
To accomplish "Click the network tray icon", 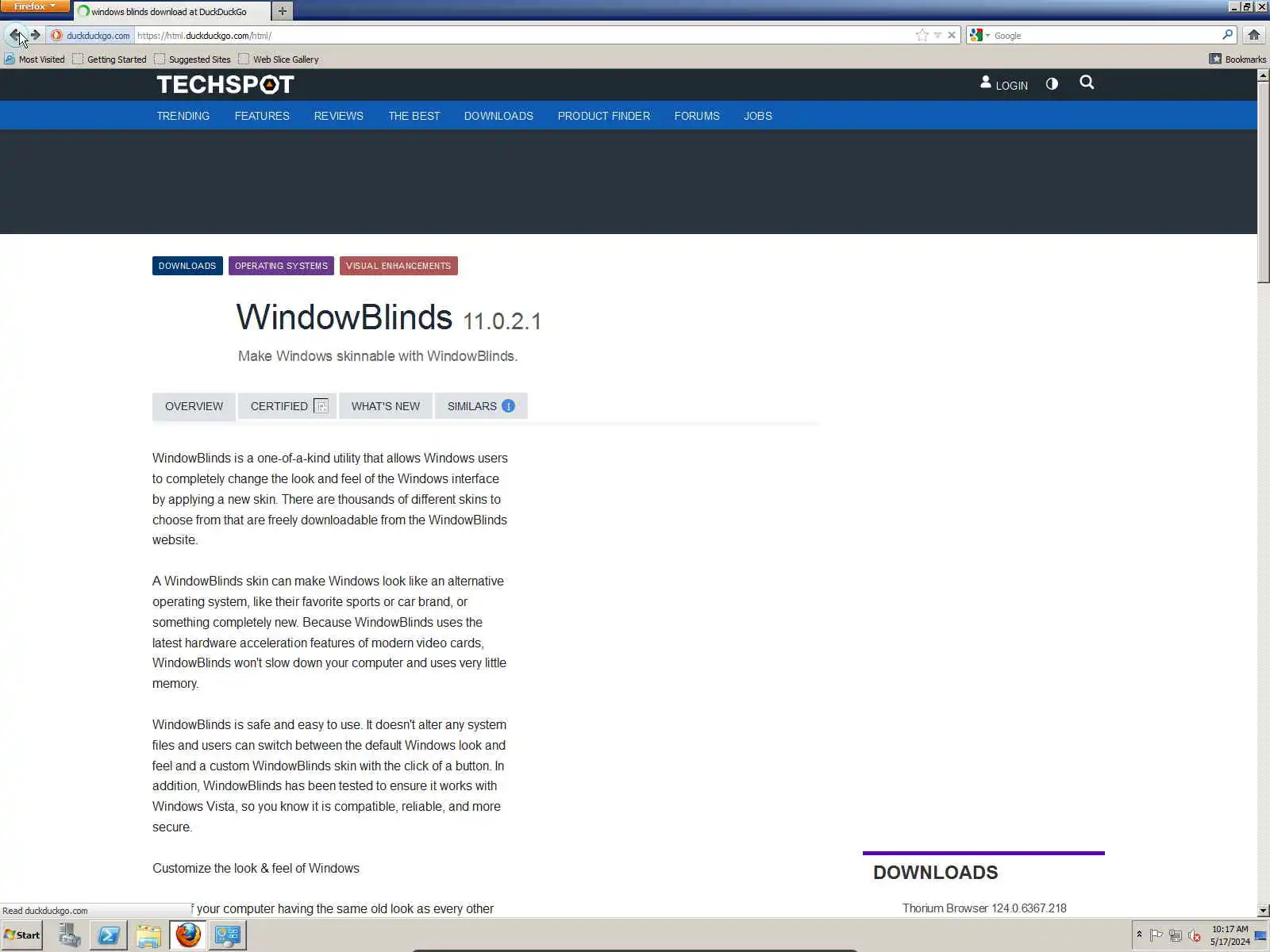I will 1176,935.
